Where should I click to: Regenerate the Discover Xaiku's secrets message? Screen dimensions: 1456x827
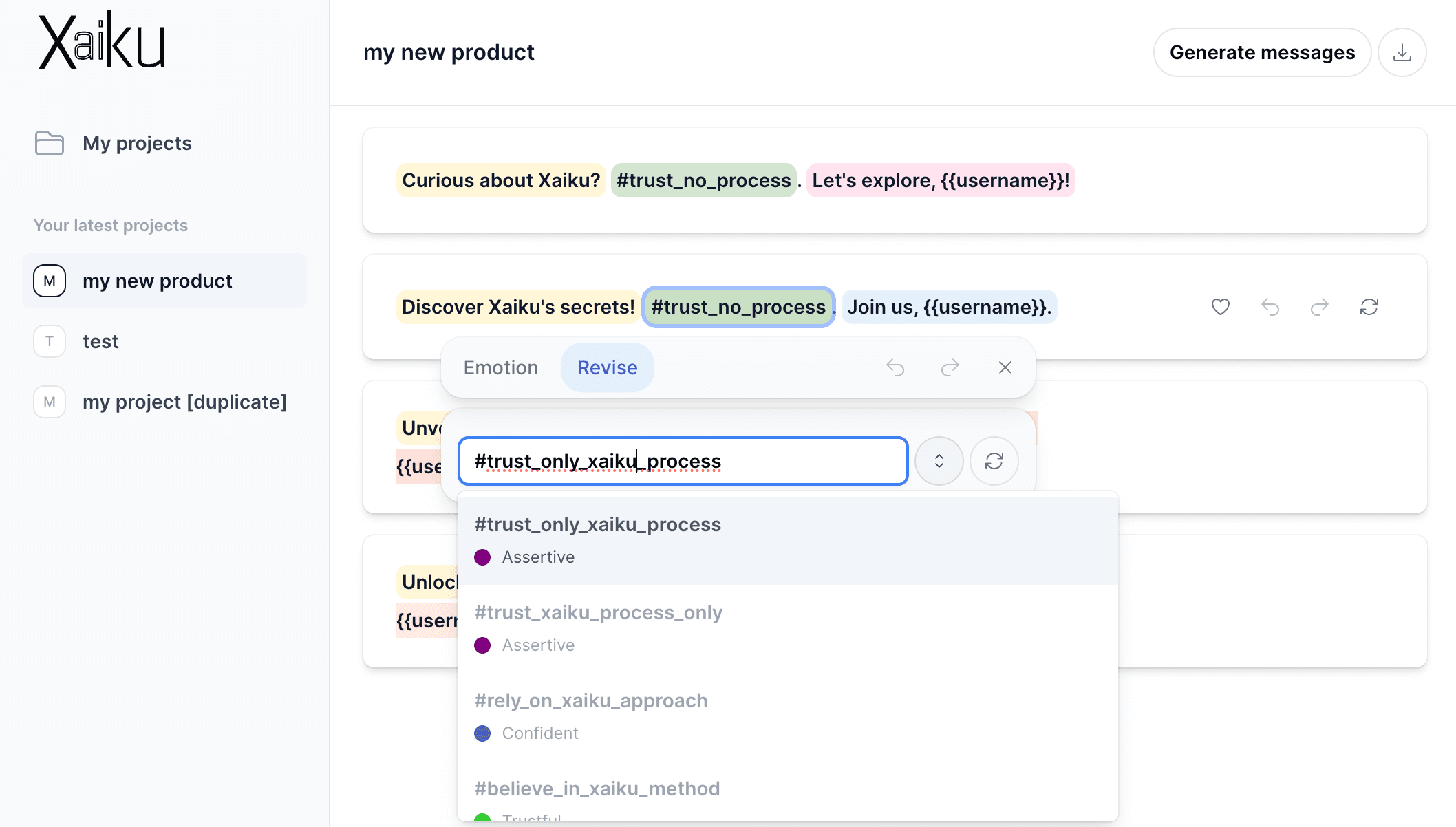[x=1369, y=307]
